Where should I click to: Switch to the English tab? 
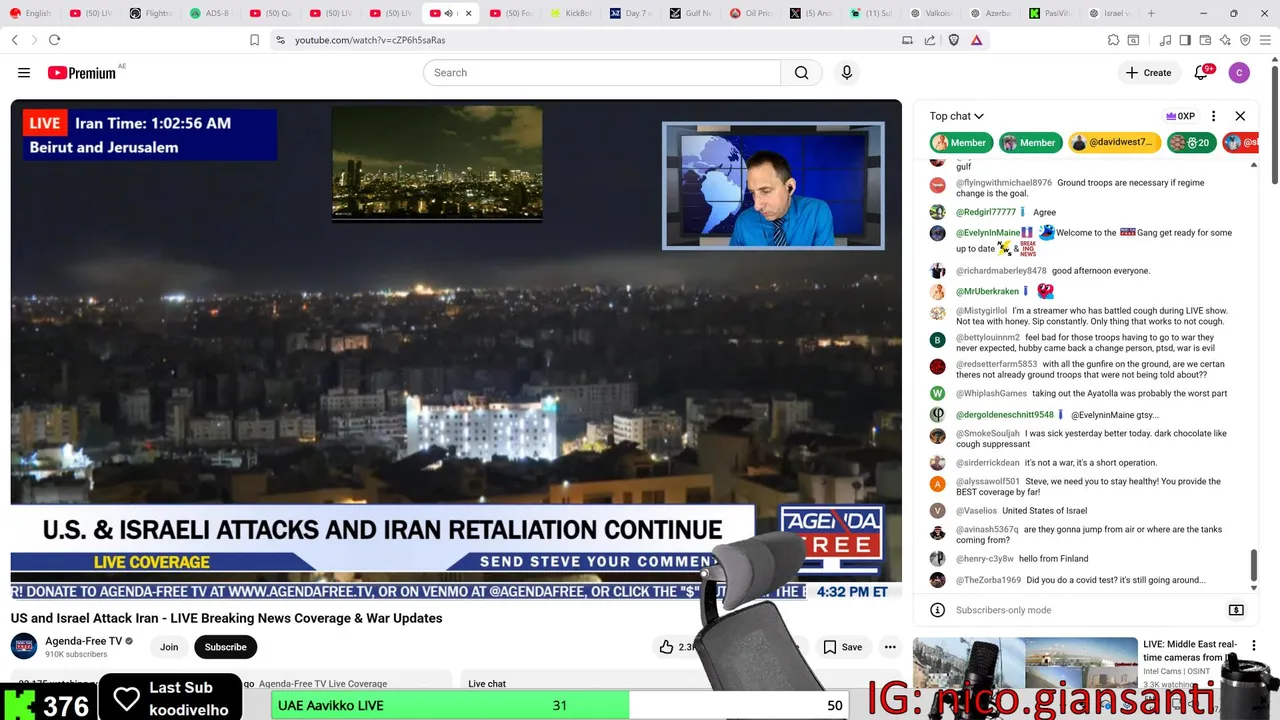point(31,13)
